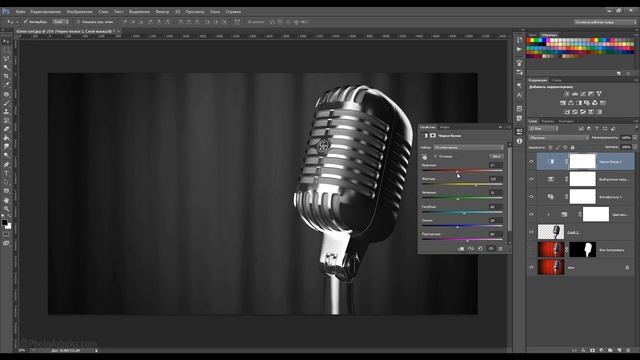The image size is (640, 360).
Task: Select the Horizontal Type tool
Action: click(6, 173)
